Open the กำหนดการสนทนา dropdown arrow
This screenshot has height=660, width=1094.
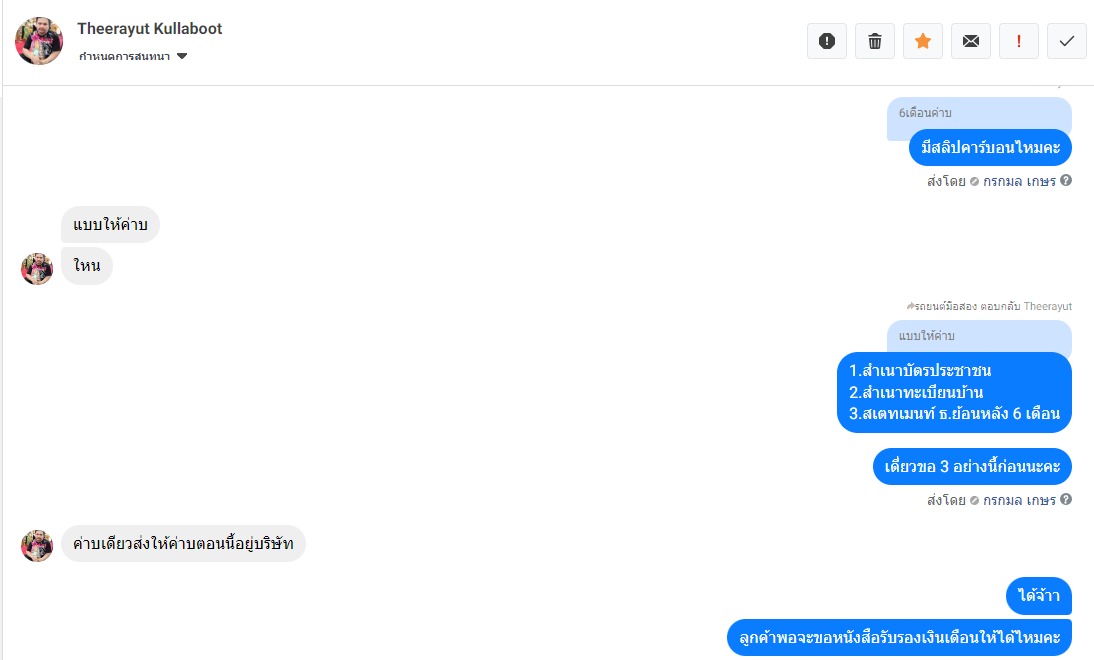click(182, 57)
